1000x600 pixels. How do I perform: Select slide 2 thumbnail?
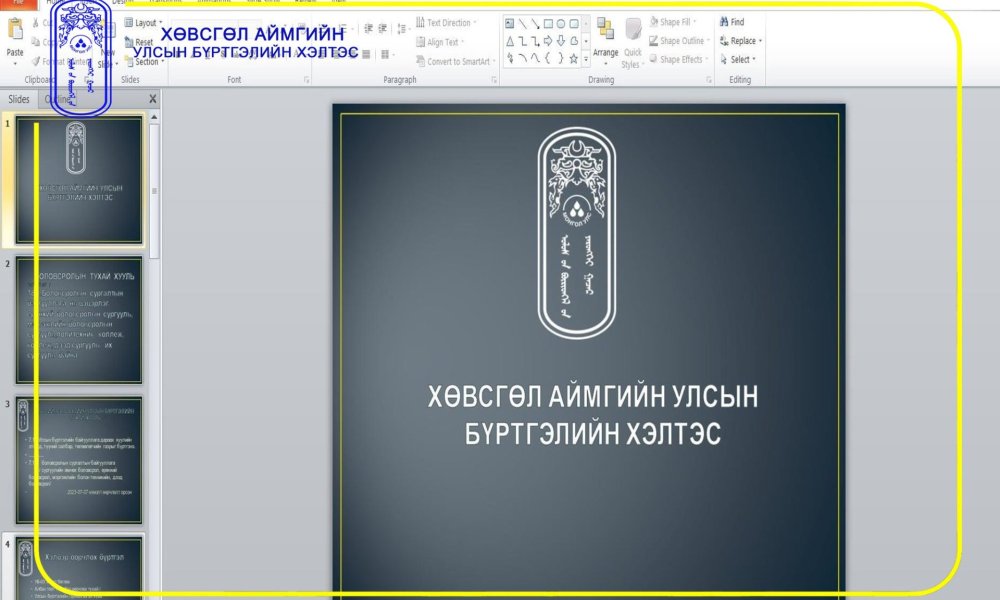pyautogui.click(x=79, y=319)
